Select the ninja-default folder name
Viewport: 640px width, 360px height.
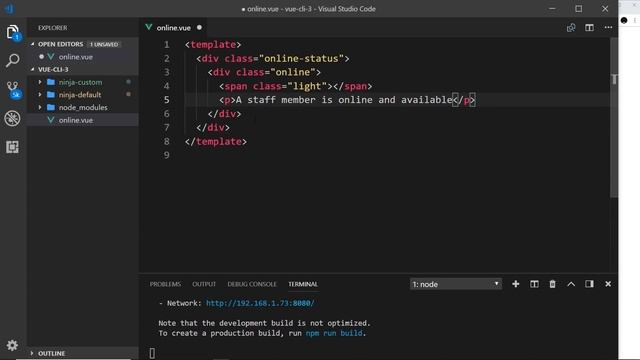pos(80,95)
